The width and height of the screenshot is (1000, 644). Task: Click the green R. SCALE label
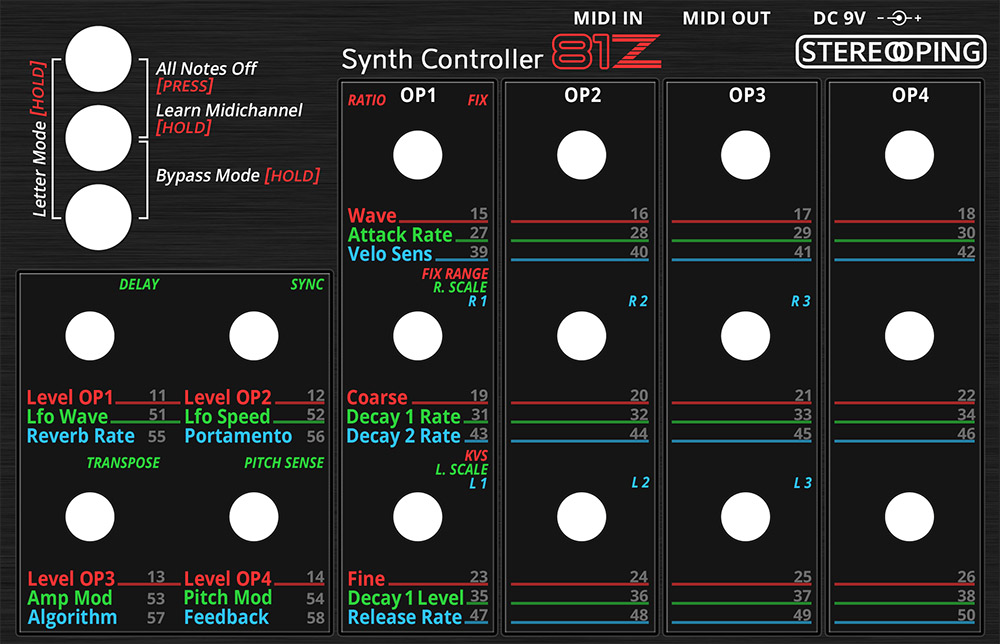[460, 288]
